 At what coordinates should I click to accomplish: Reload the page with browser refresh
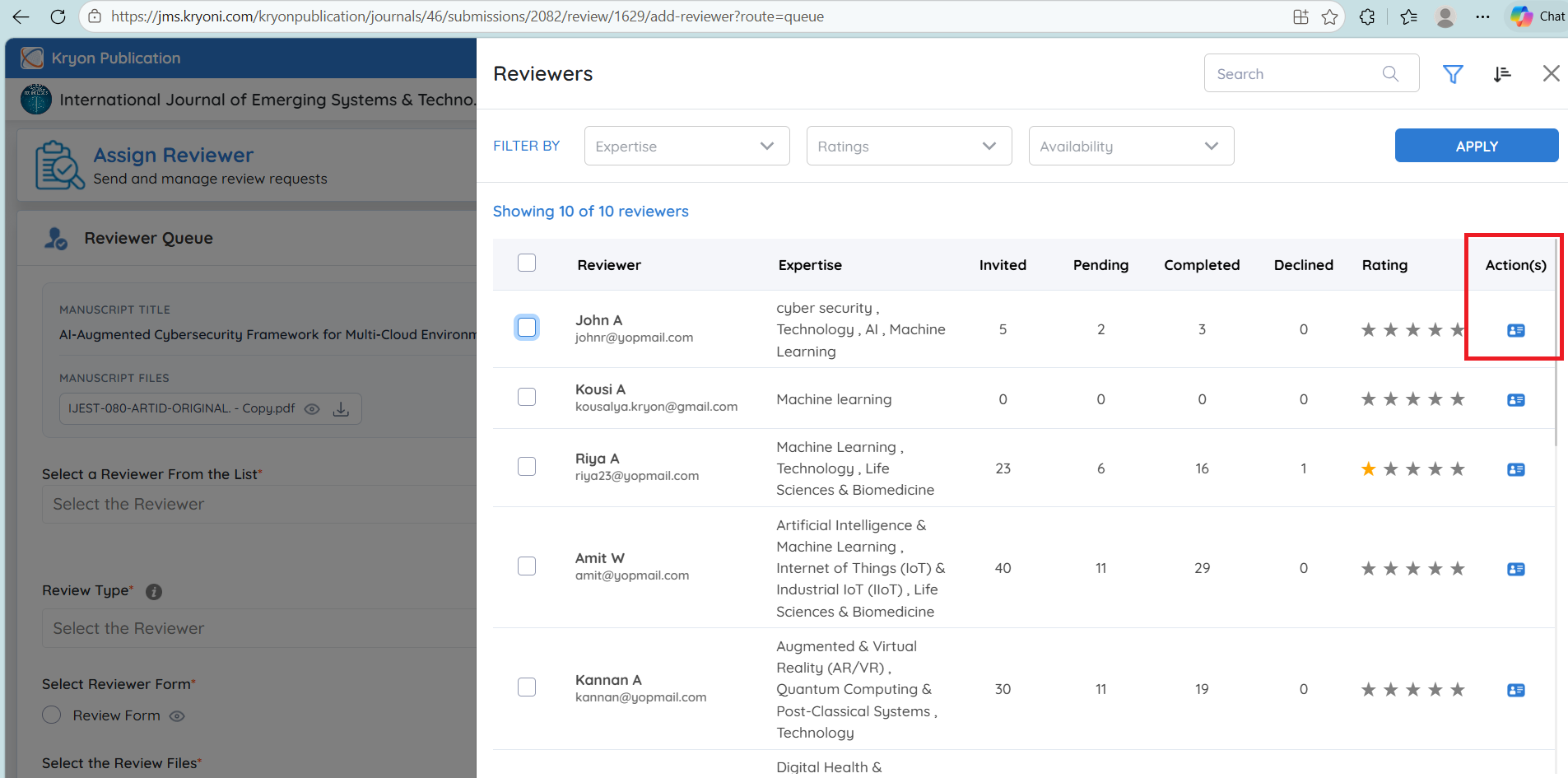coord(58,16)
